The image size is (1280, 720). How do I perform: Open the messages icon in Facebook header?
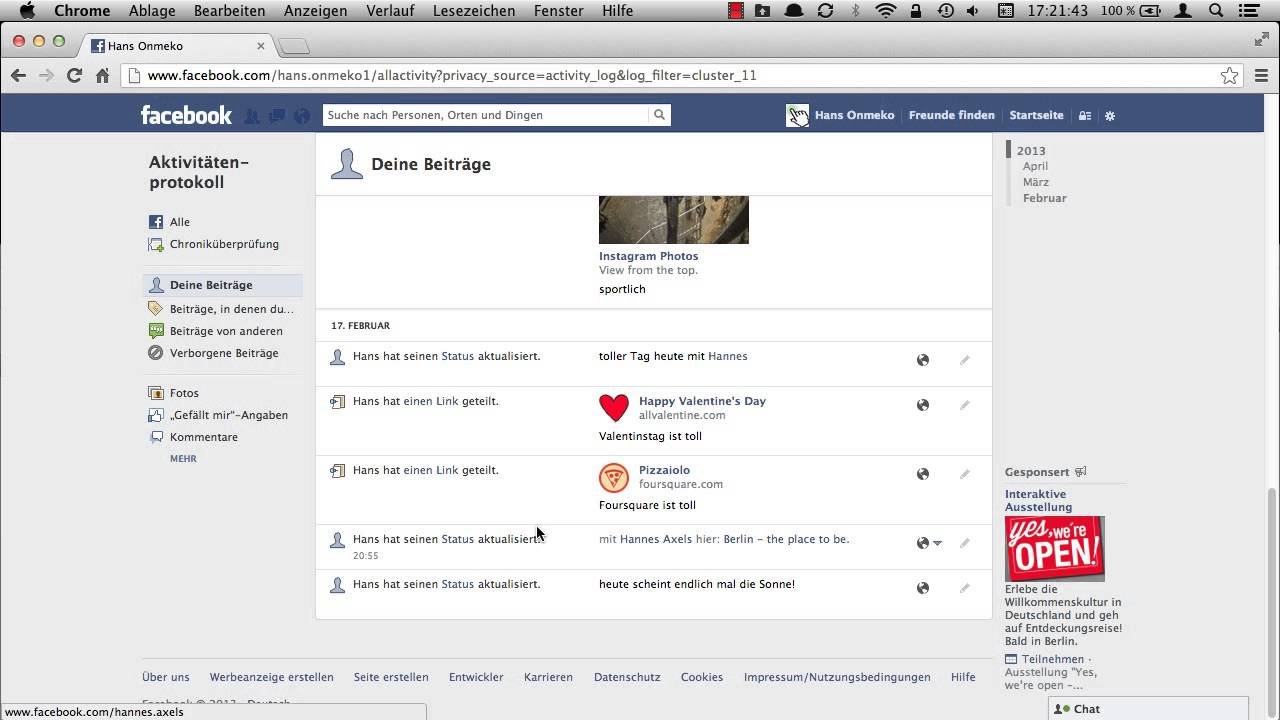coord(277,116)
